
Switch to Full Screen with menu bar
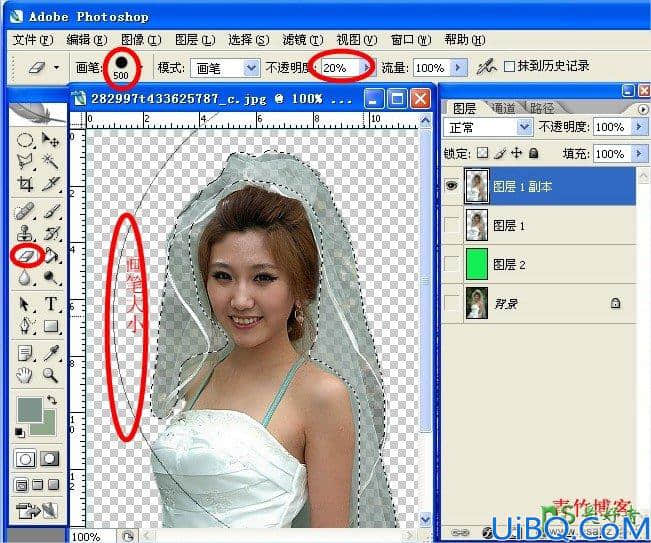pyautogui.click(x=37, y=485)
